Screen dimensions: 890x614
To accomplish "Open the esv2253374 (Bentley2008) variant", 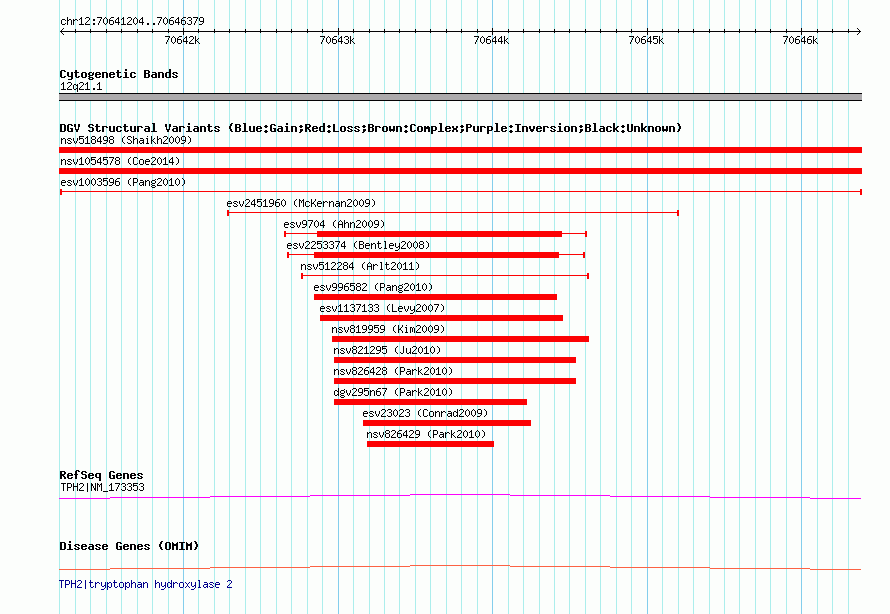I will coord(436,255).
